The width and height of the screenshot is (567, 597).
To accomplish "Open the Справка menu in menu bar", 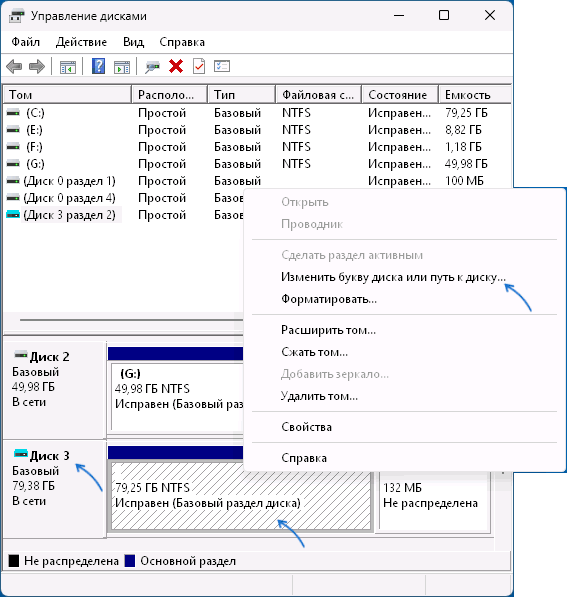I will [x=182, y=42].
